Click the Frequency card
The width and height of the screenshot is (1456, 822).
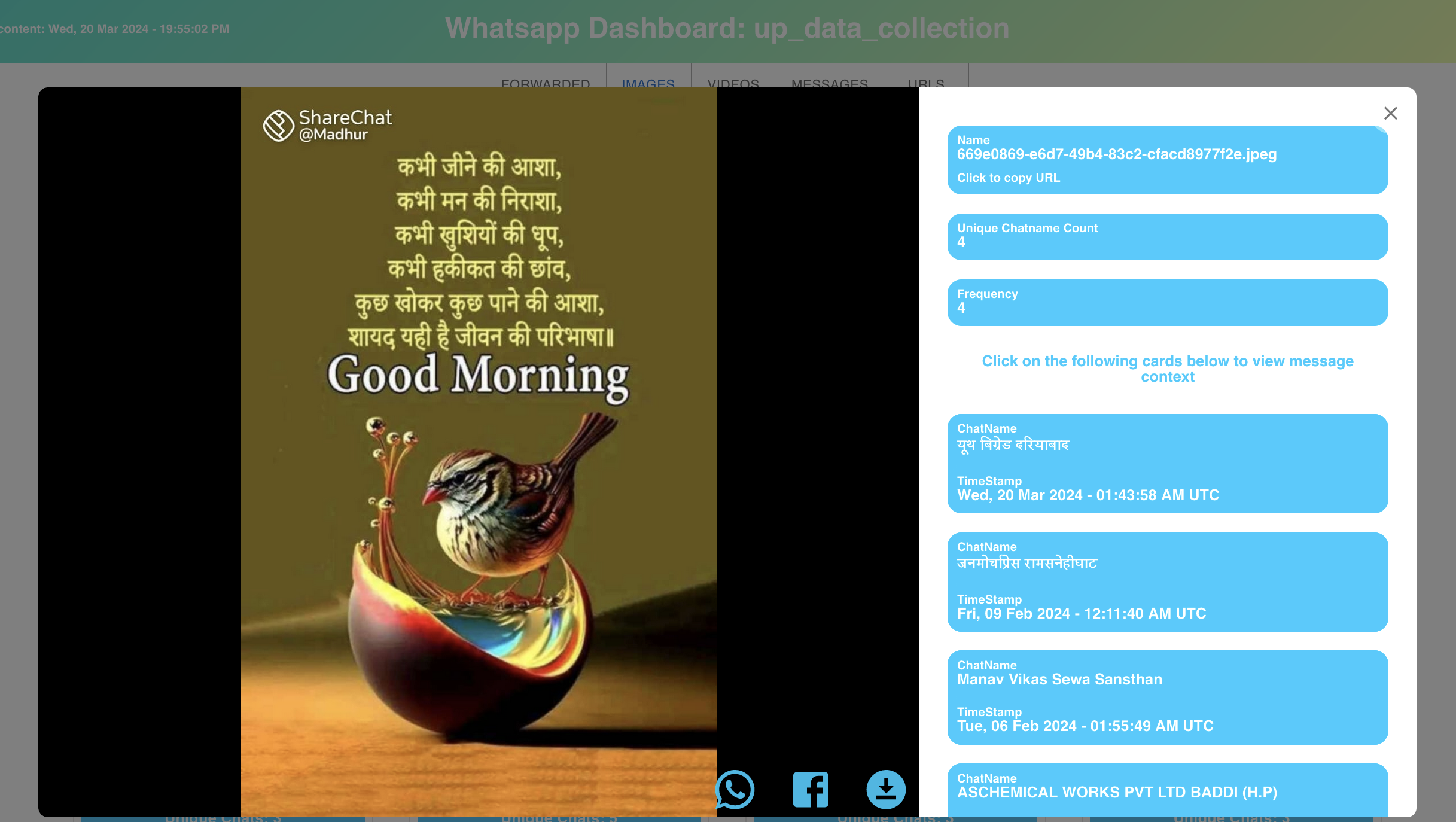pyautogui.click(x=1167, y=302)
